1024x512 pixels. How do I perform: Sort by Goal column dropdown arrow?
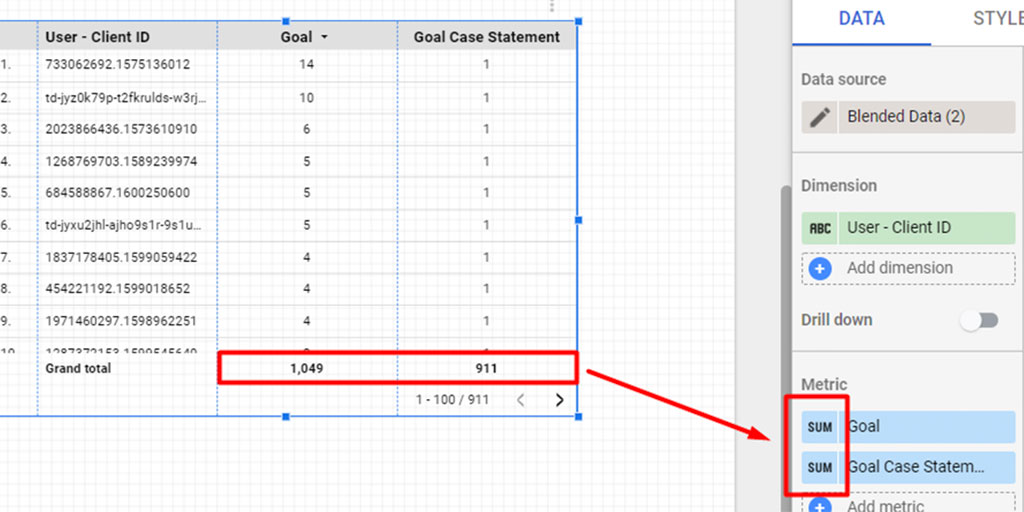coord(324,37)
